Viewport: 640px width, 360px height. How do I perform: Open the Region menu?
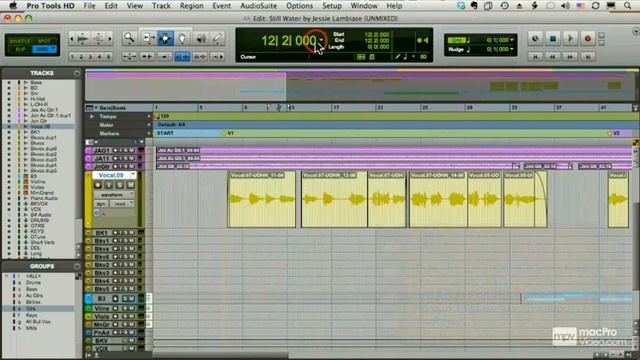(191, 6)
